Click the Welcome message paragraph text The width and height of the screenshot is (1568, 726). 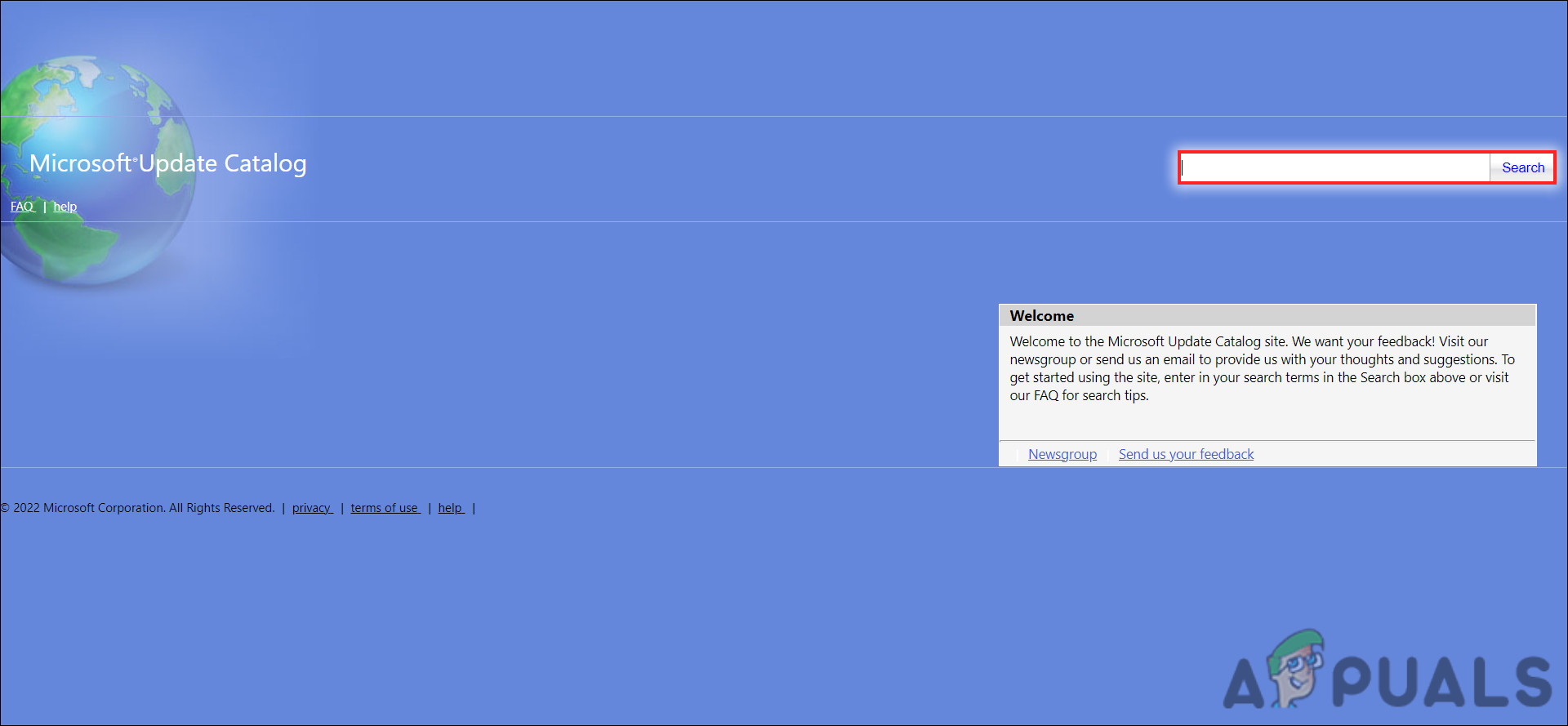tap(1262, 368)
